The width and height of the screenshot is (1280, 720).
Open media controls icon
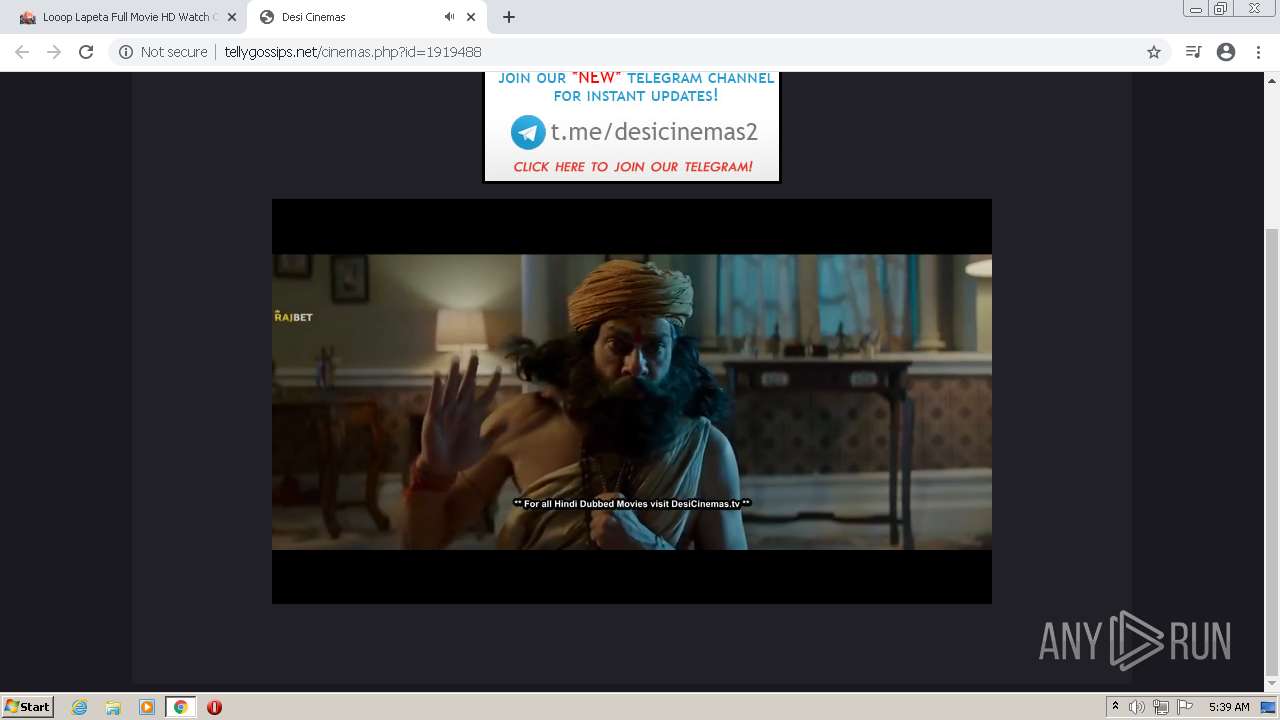click(1193, 52)
